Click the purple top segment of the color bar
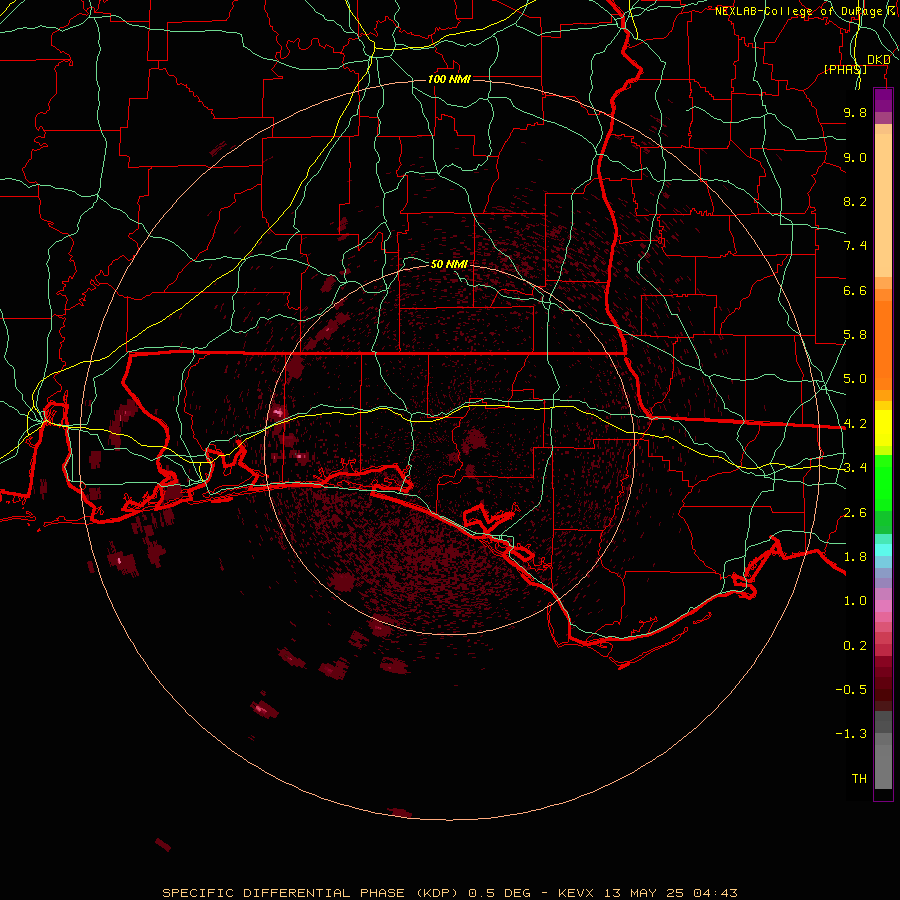This screenshot has width=900, height=900. pos(883,101)
